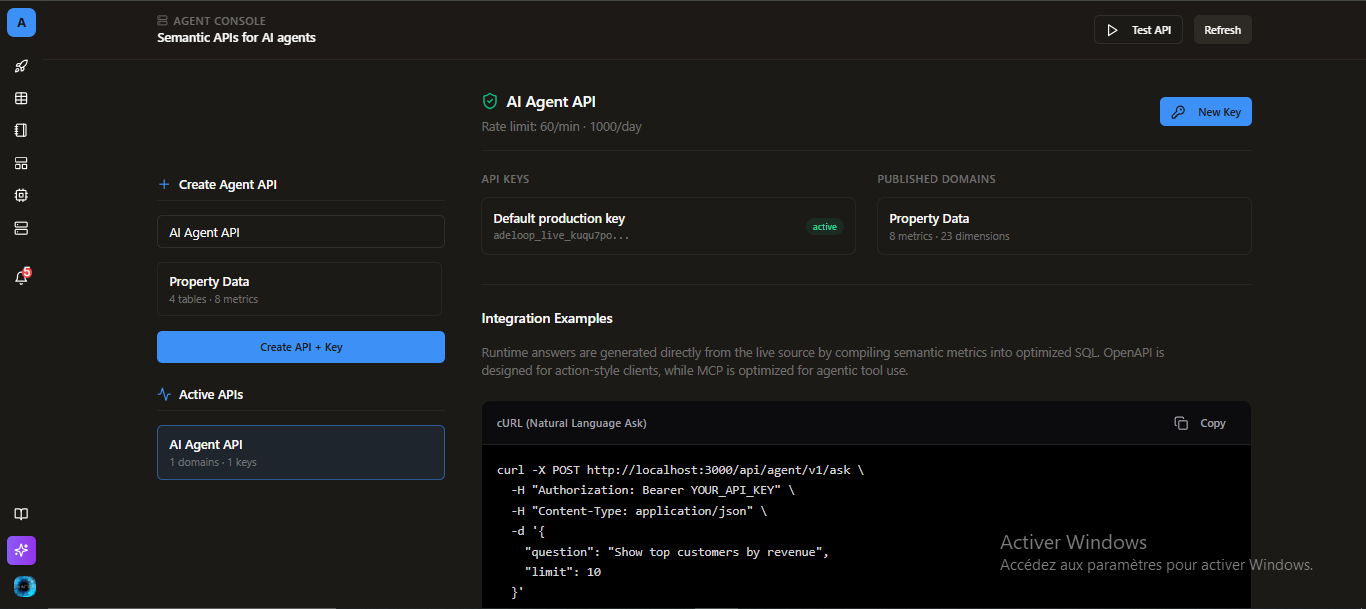Click the "API KEYS" section label
The height and width of the screenshot is (609, 1366).
(505, 179)
